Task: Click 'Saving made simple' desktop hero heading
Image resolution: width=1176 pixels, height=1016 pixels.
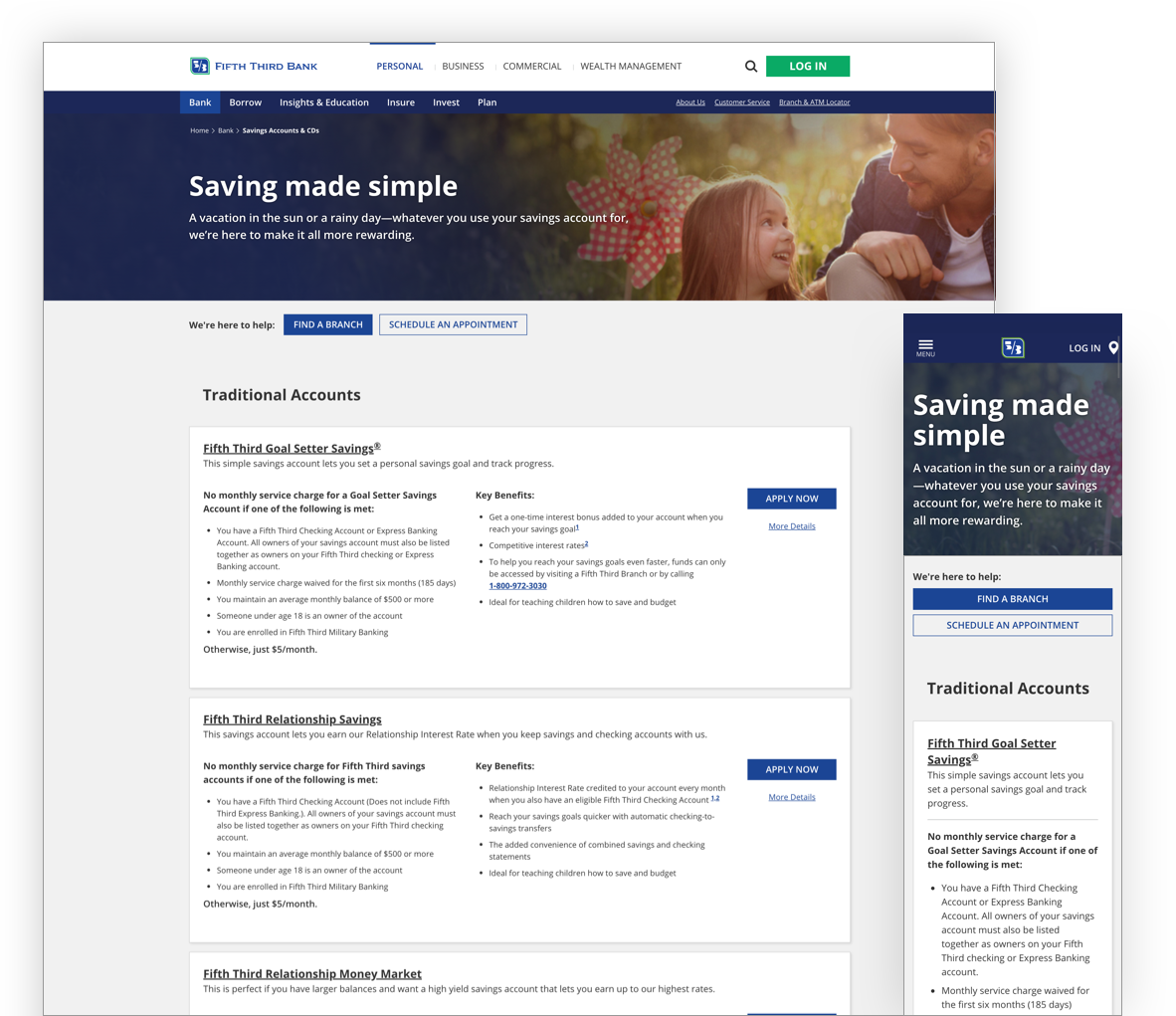Action: click(323, 186)
